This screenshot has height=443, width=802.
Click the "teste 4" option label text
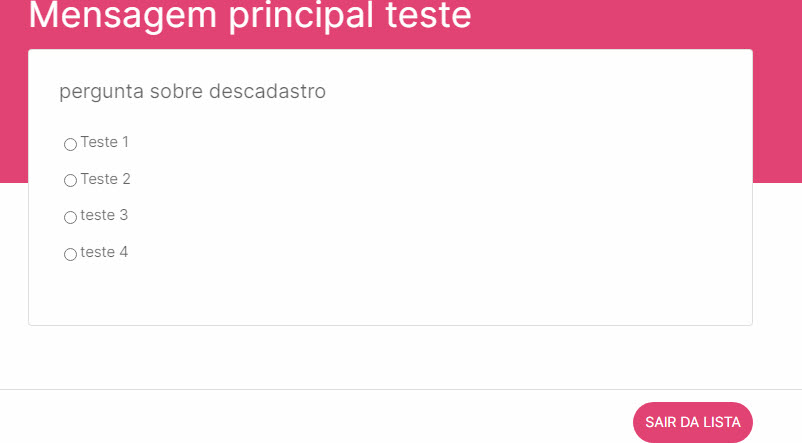click(x=104, y=252)
